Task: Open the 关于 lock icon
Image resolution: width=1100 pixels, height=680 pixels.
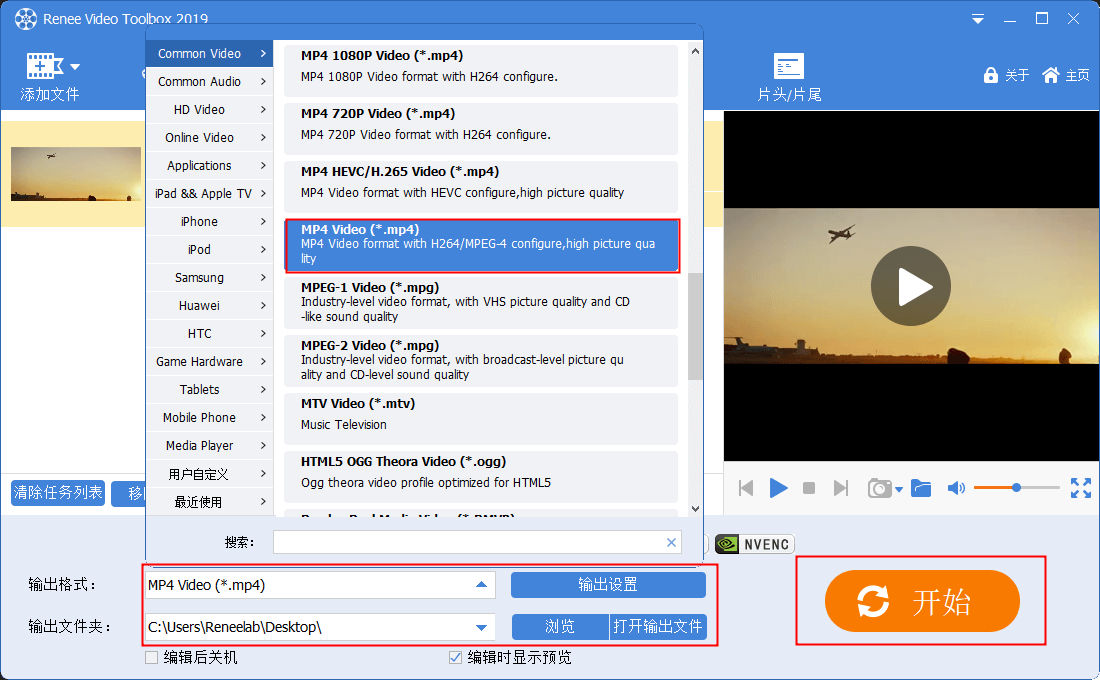Action: (990, 75)
